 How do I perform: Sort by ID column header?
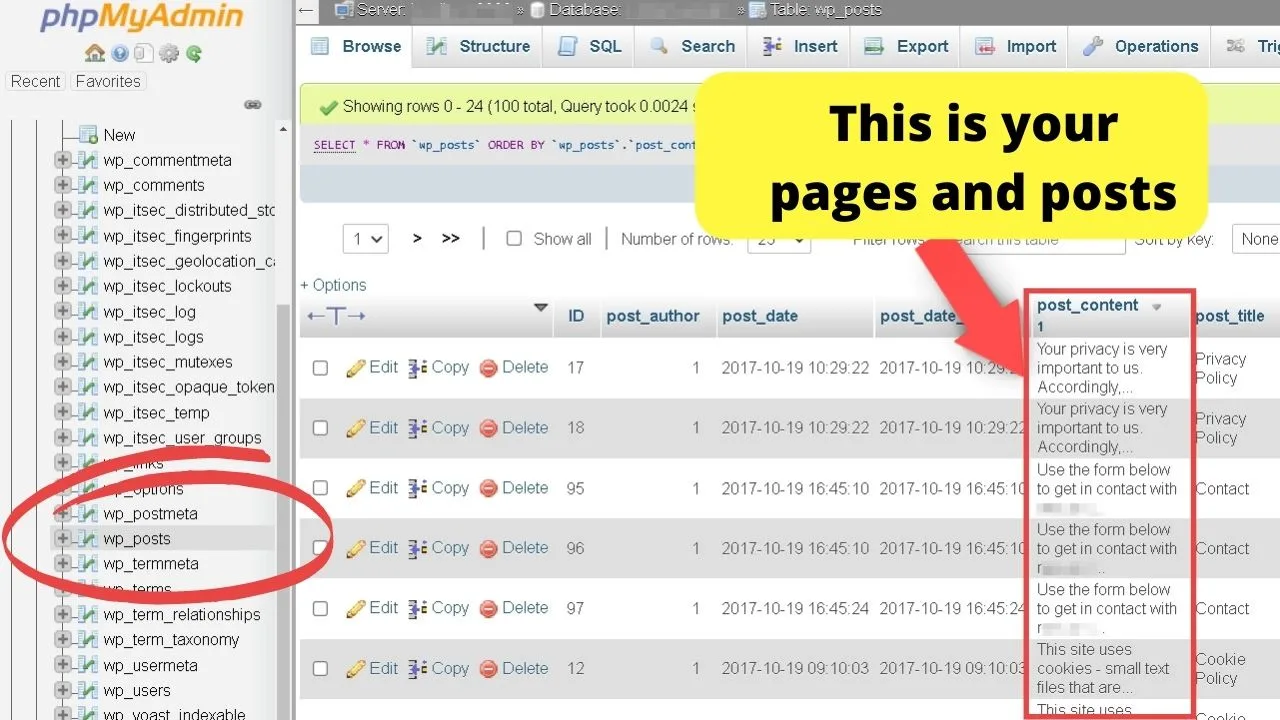coord(576,316)
